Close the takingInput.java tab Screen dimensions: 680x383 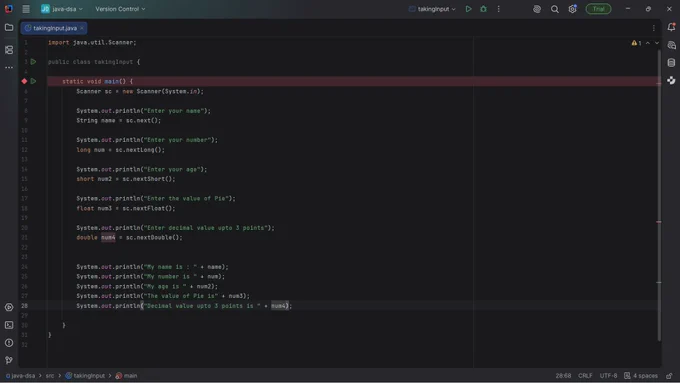tap(82, 28)
